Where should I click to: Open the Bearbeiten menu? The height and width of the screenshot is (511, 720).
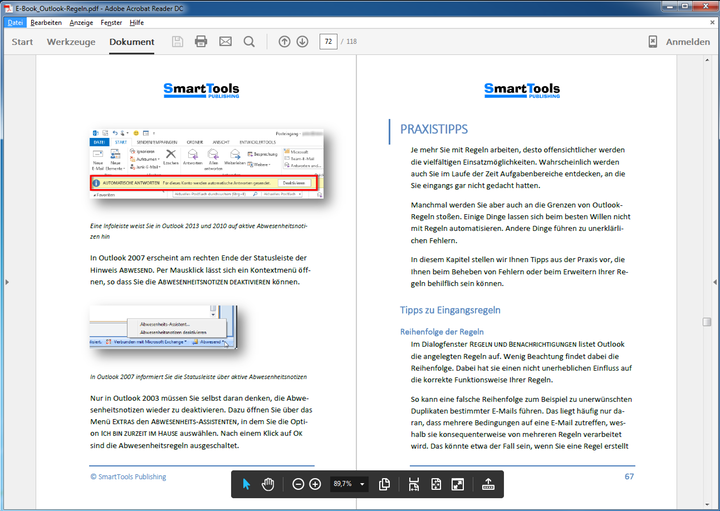point(46,22)
